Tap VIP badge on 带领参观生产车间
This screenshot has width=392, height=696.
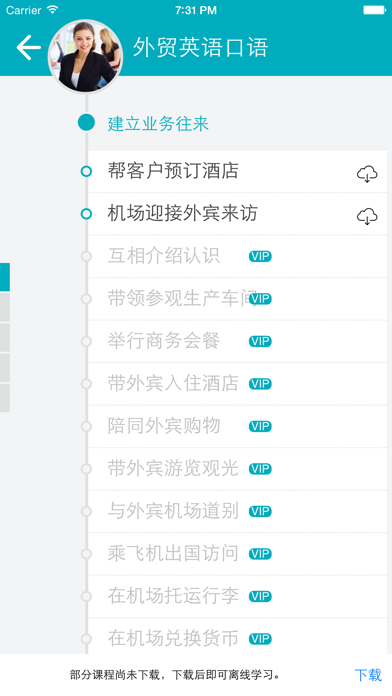click(x=260, y=299)
